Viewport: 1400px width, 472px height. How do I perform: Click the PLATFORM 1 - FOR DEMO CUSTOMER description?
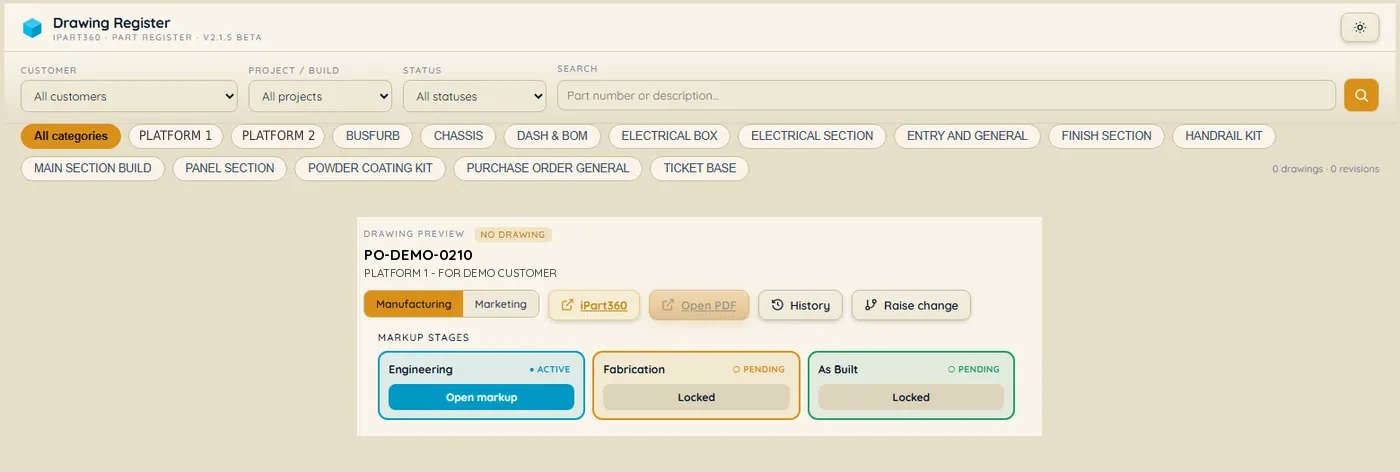[x=460, y=273]
